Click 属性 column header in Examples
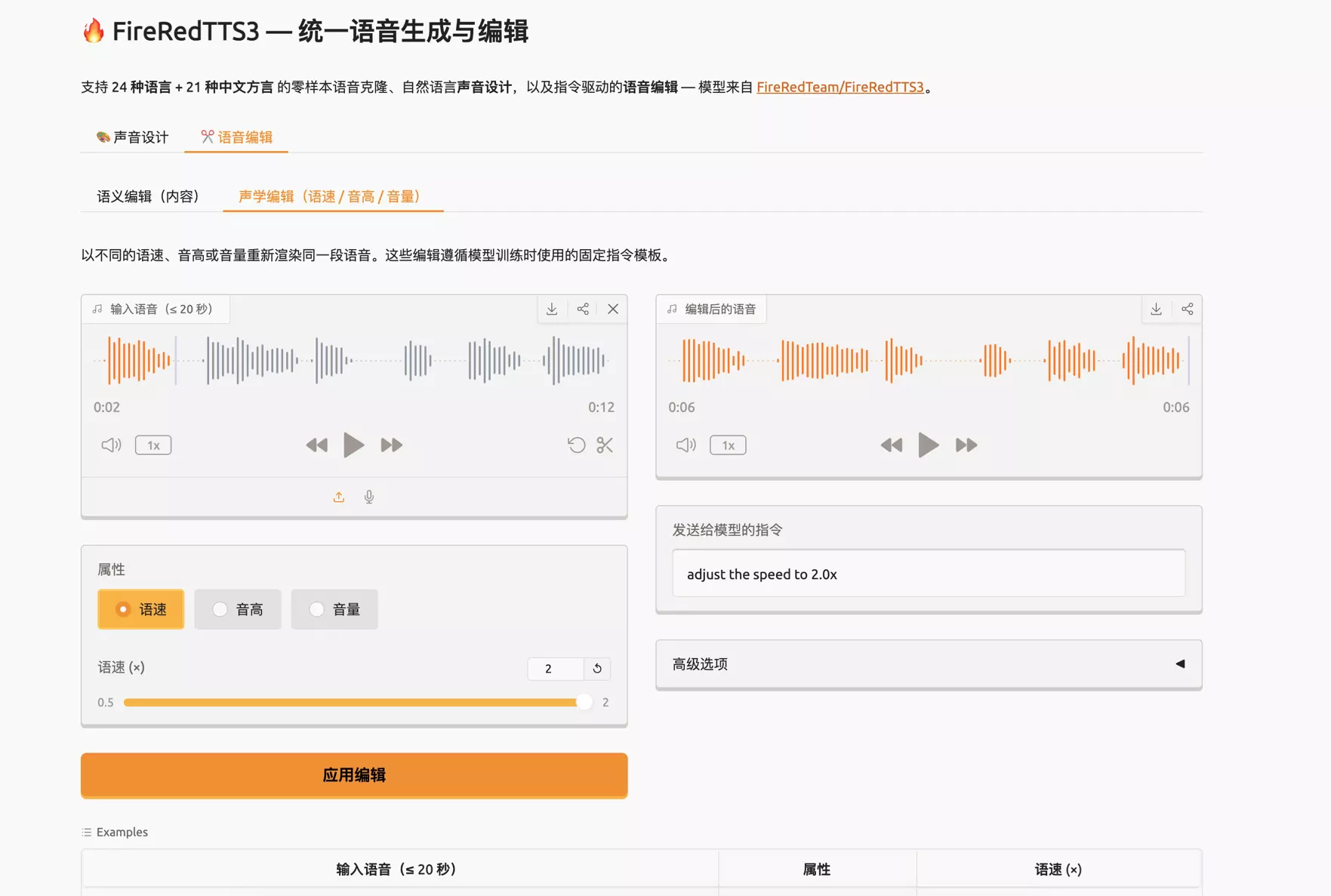 click(x=817, y=869)
